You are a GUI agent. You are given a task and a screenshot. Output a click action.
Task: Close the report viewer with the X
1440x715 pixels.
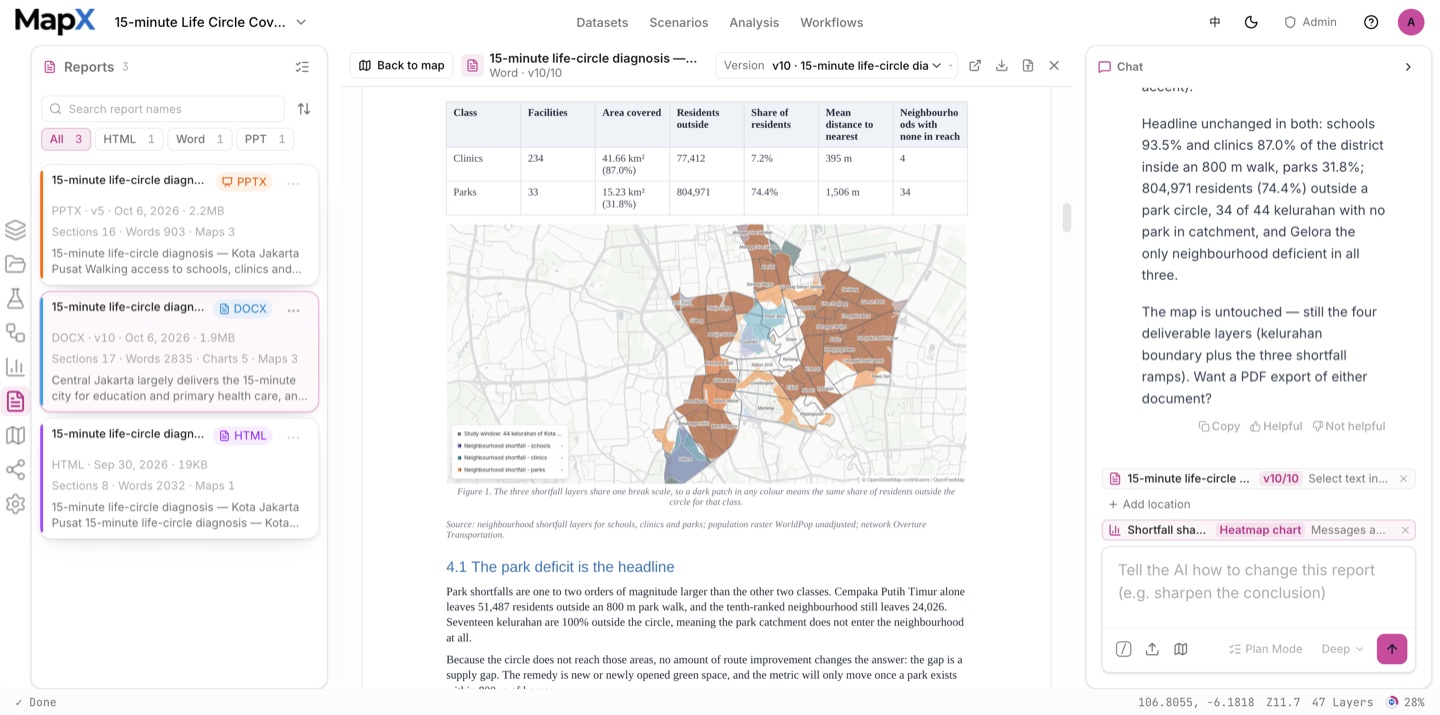[1054, 65]
